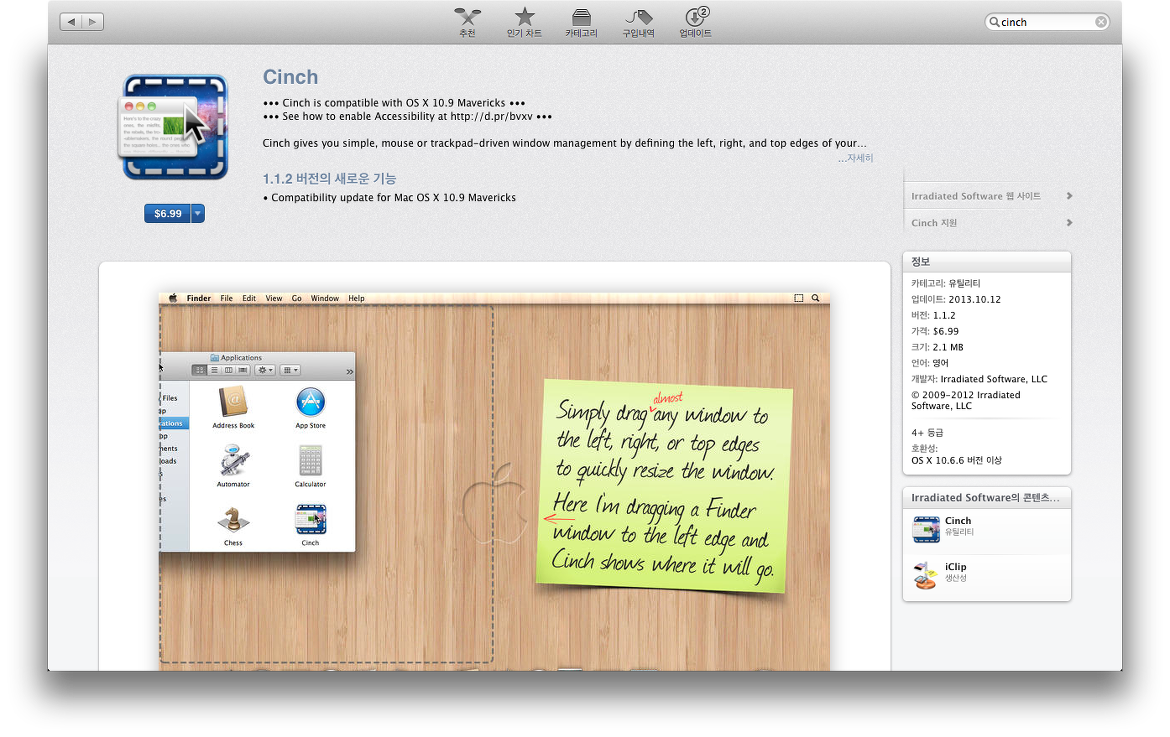Click the compatibility text OS X 10.6.6 버전 이상
This screenshot has width=1170, height=737.
pyautogui.click(x=957, y=460)
